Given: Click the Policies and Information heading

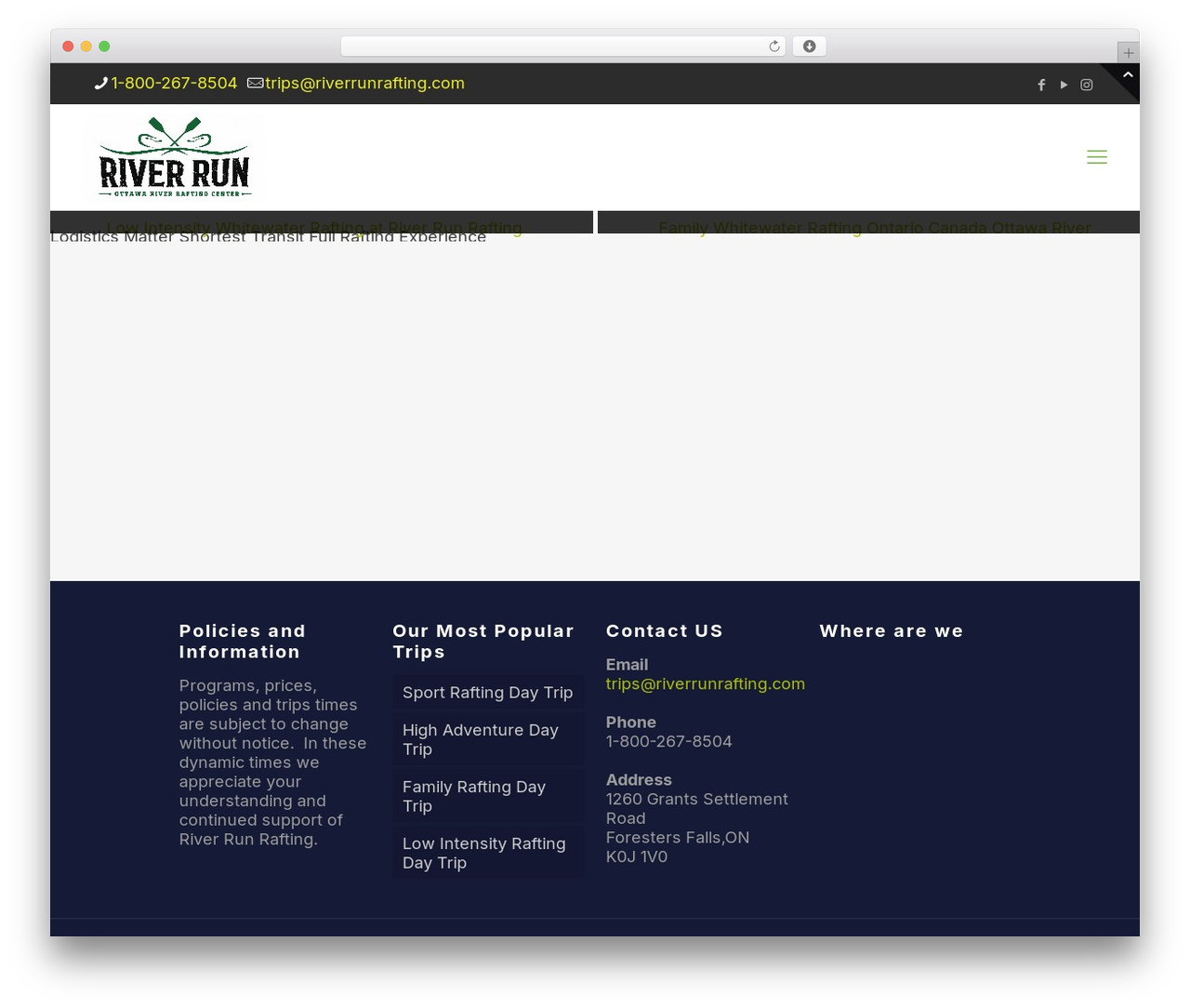Looking at the screenshot, I should click(243, 642).
